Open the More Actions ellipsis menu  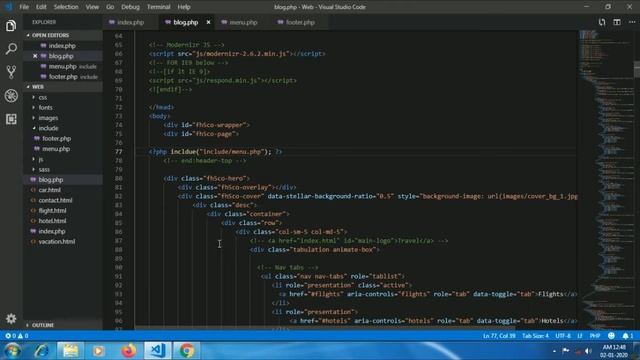(x=632, y=22)
